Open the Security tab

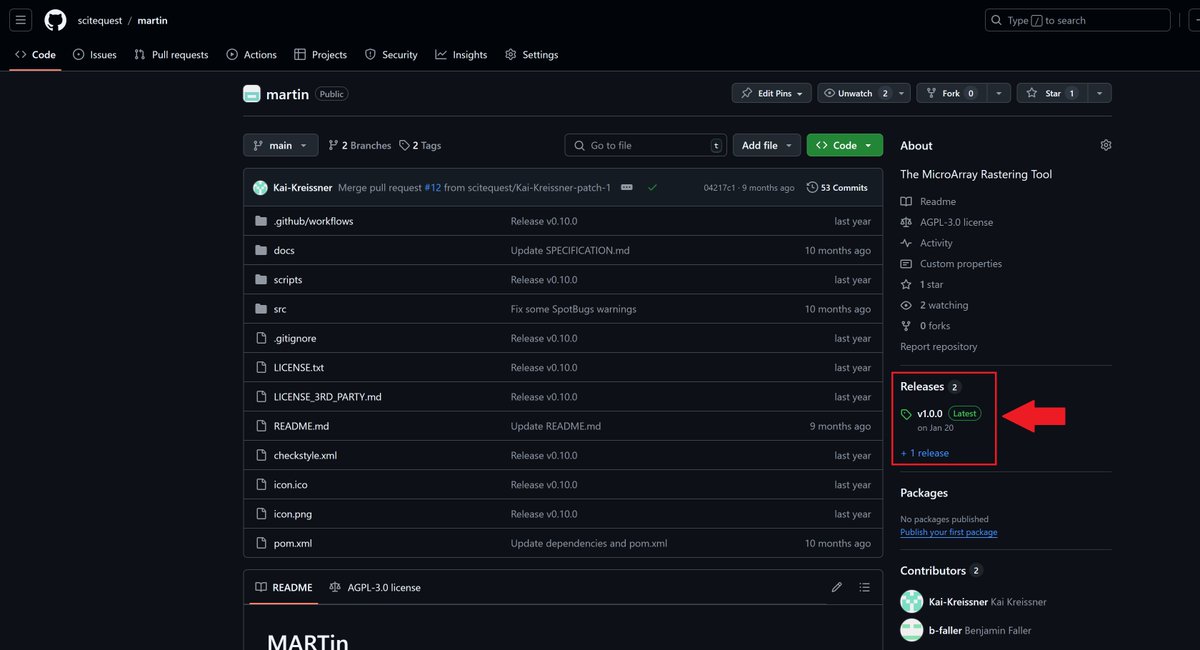(391, 55)
